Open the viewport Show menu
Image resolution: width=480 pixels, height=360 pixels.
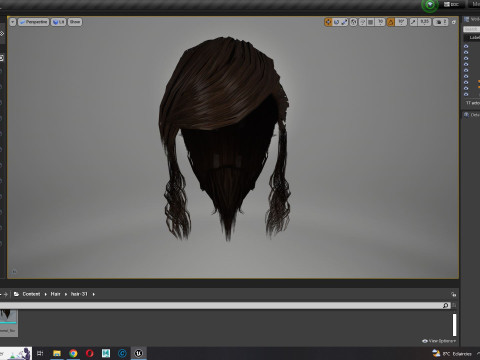[75, 22]
